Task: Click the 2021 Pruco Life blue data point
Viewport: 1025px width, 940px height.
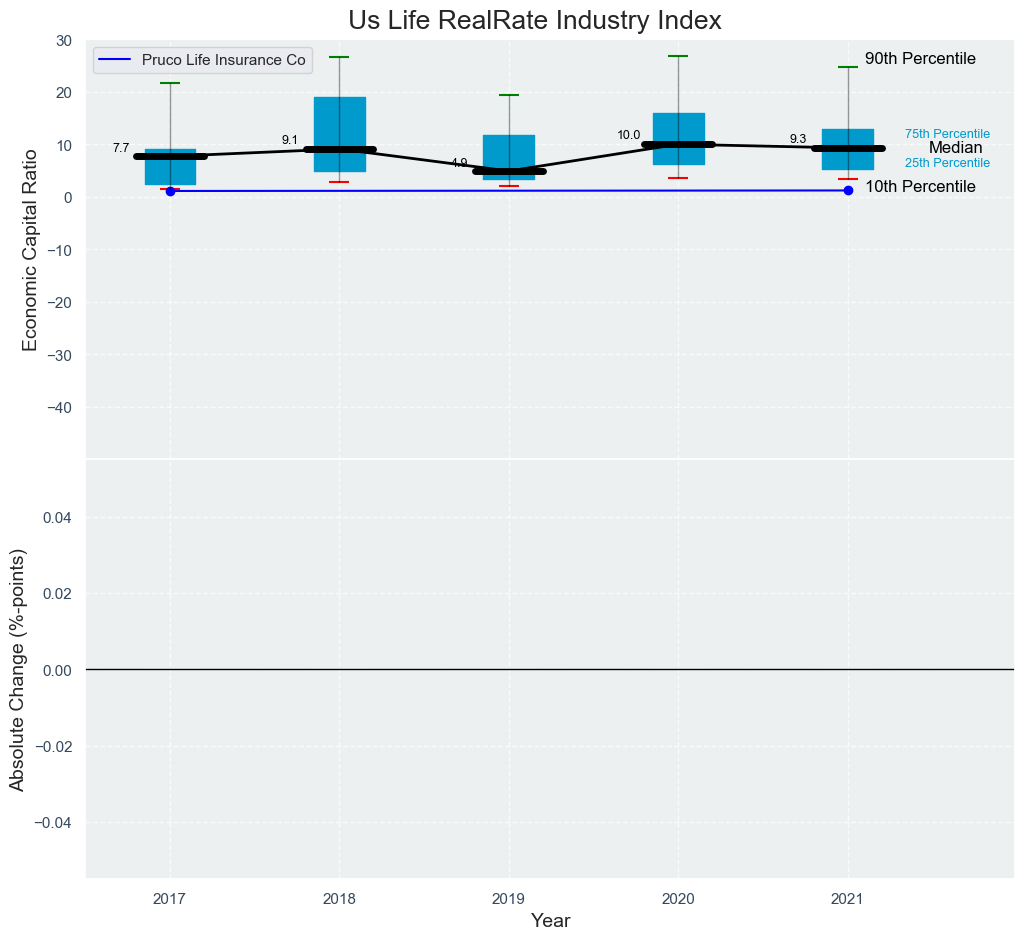Action: coord(848,190)
